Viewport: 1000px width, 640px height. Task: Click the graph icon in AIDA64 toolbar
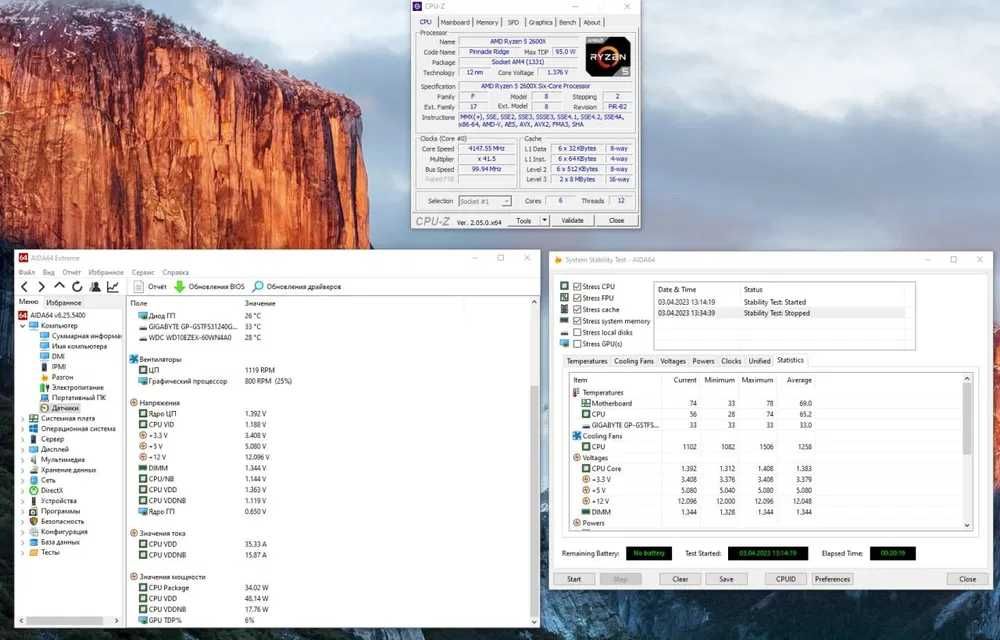(113, 287)
